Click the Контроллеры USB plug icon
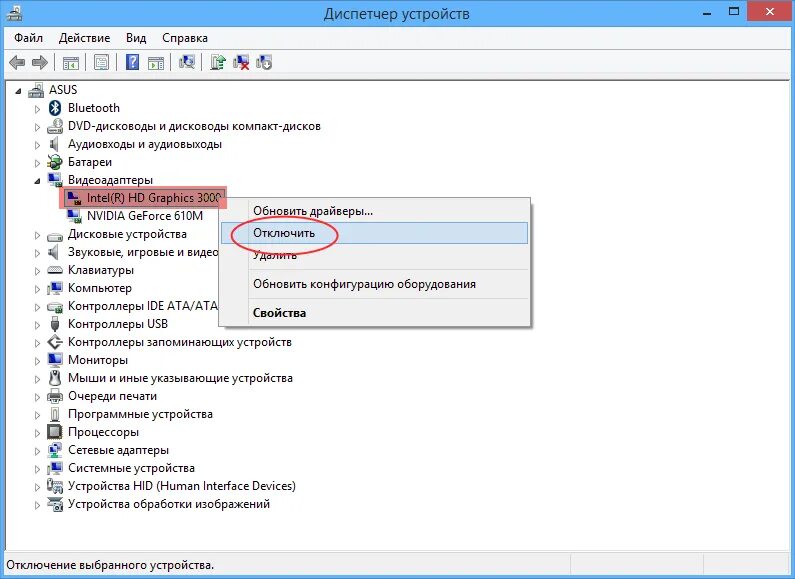This screenshot has height=579, width=795. tap(55, 324)
